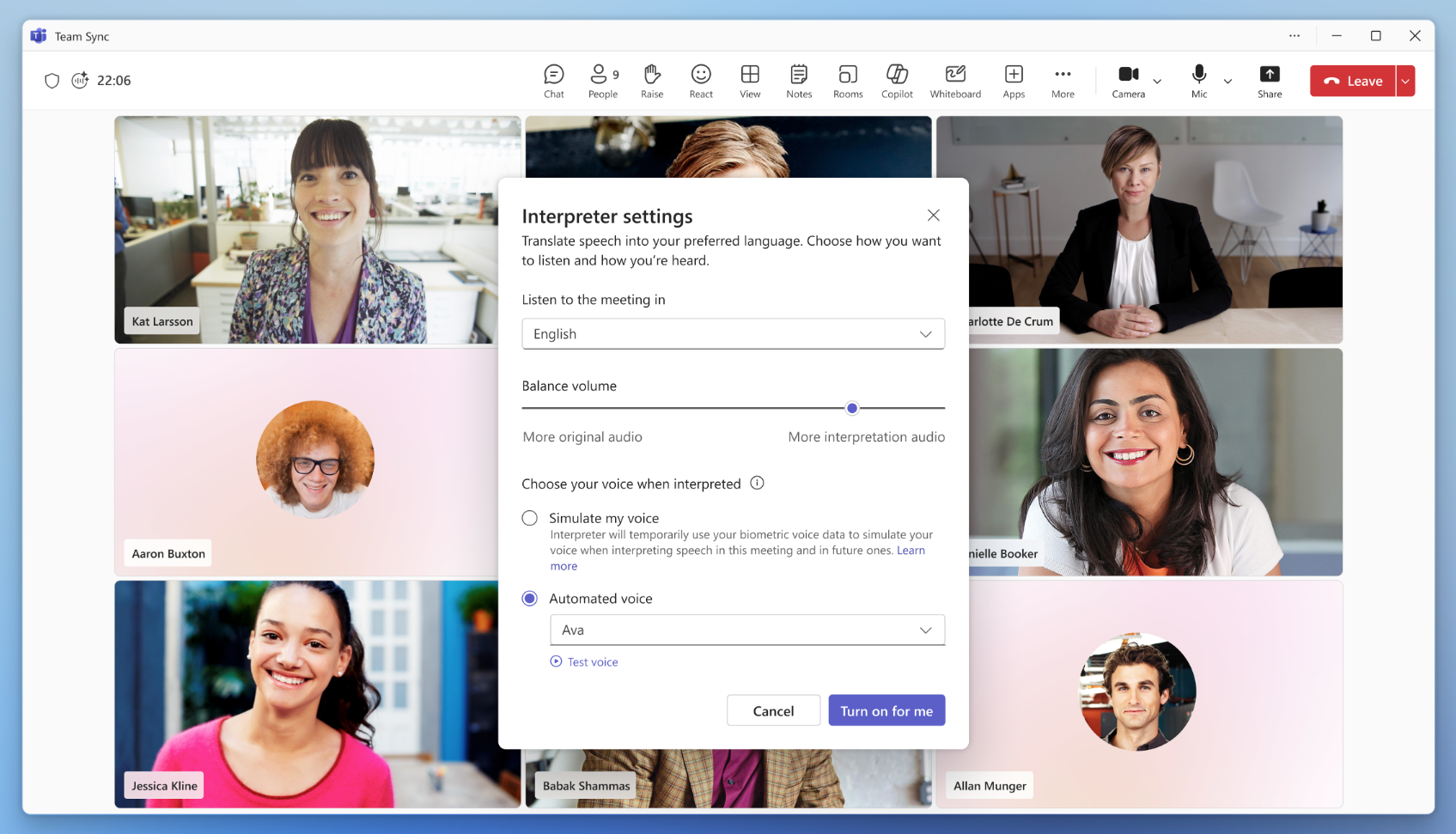Raise your hand

(652, 82)
